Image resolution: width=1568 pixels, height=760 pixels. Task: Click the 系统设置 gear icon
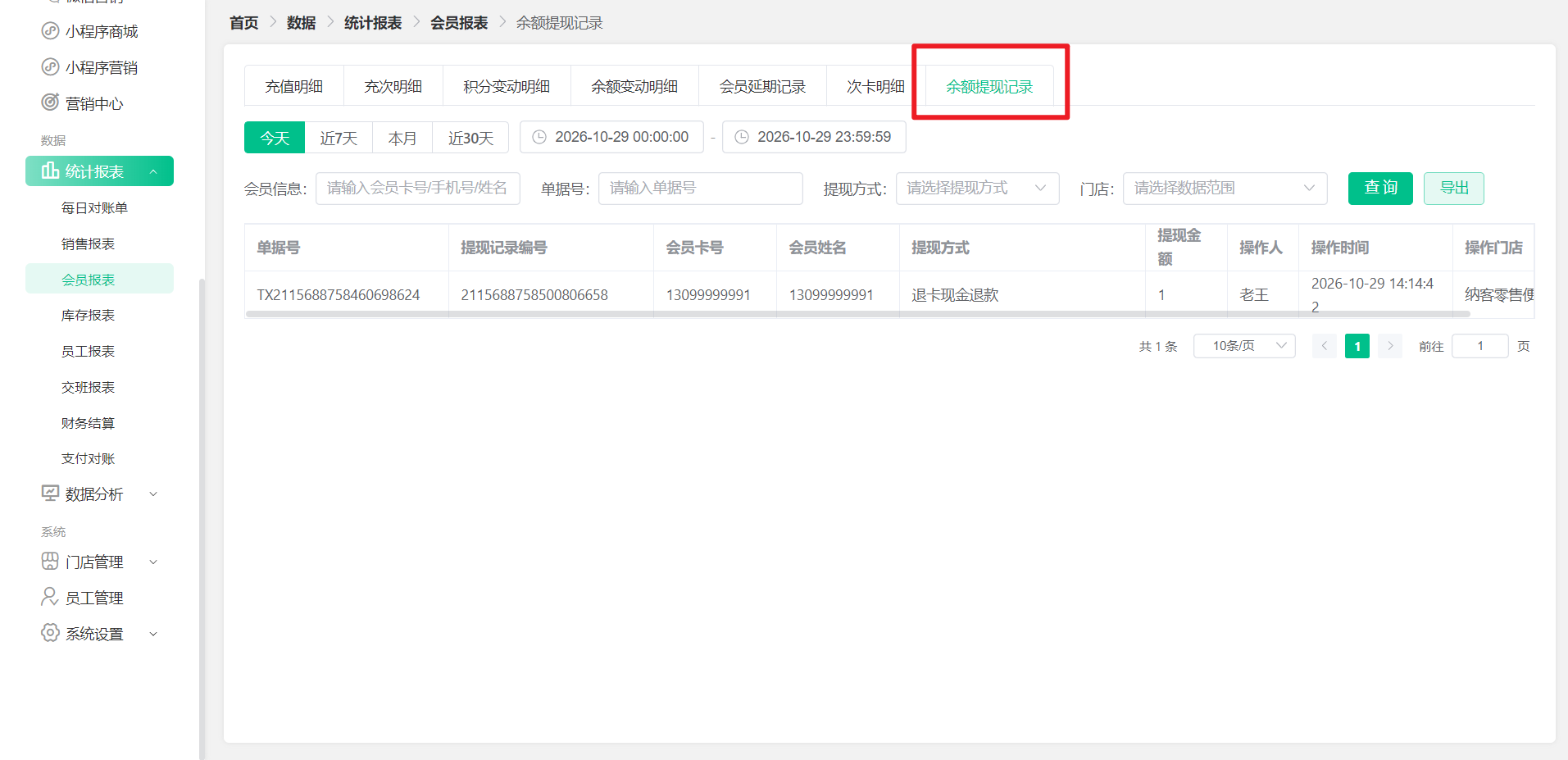[50, 633]
